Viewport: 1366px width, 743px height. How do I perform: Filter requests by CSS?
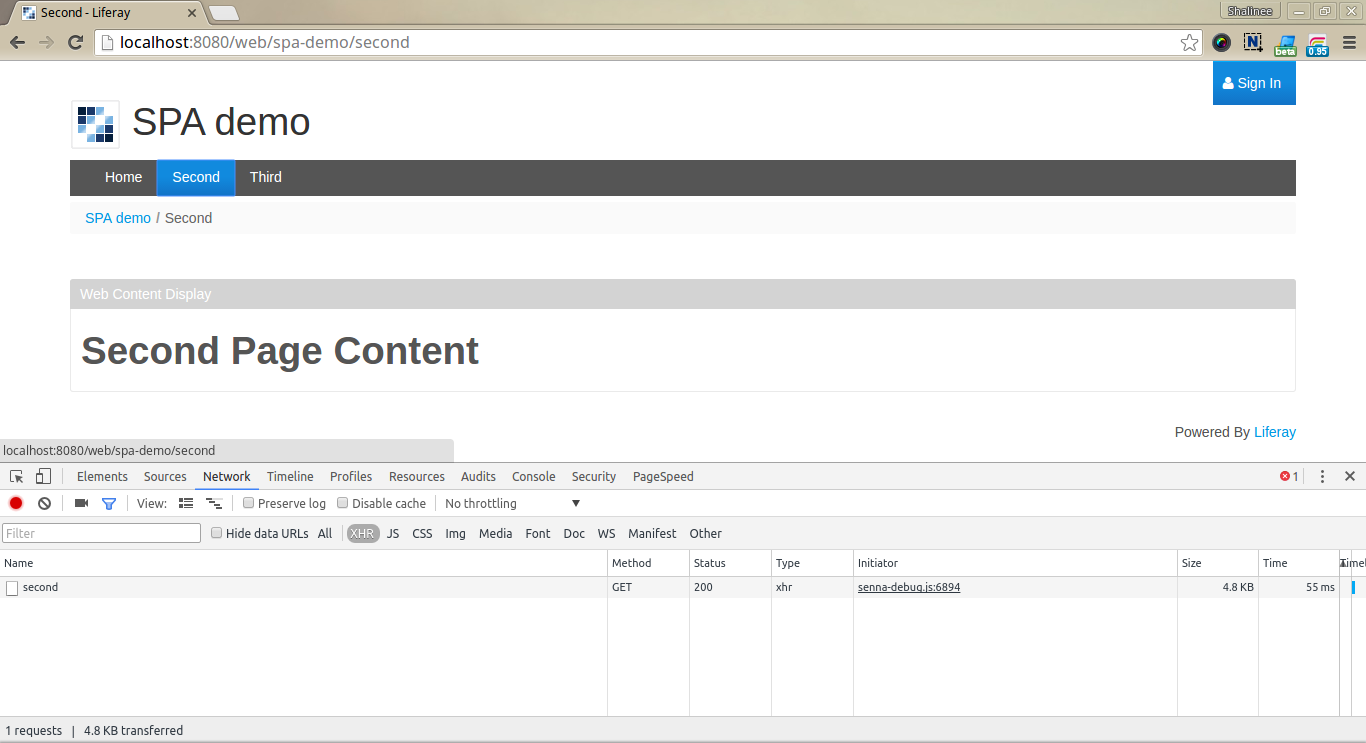pos(423,533)
